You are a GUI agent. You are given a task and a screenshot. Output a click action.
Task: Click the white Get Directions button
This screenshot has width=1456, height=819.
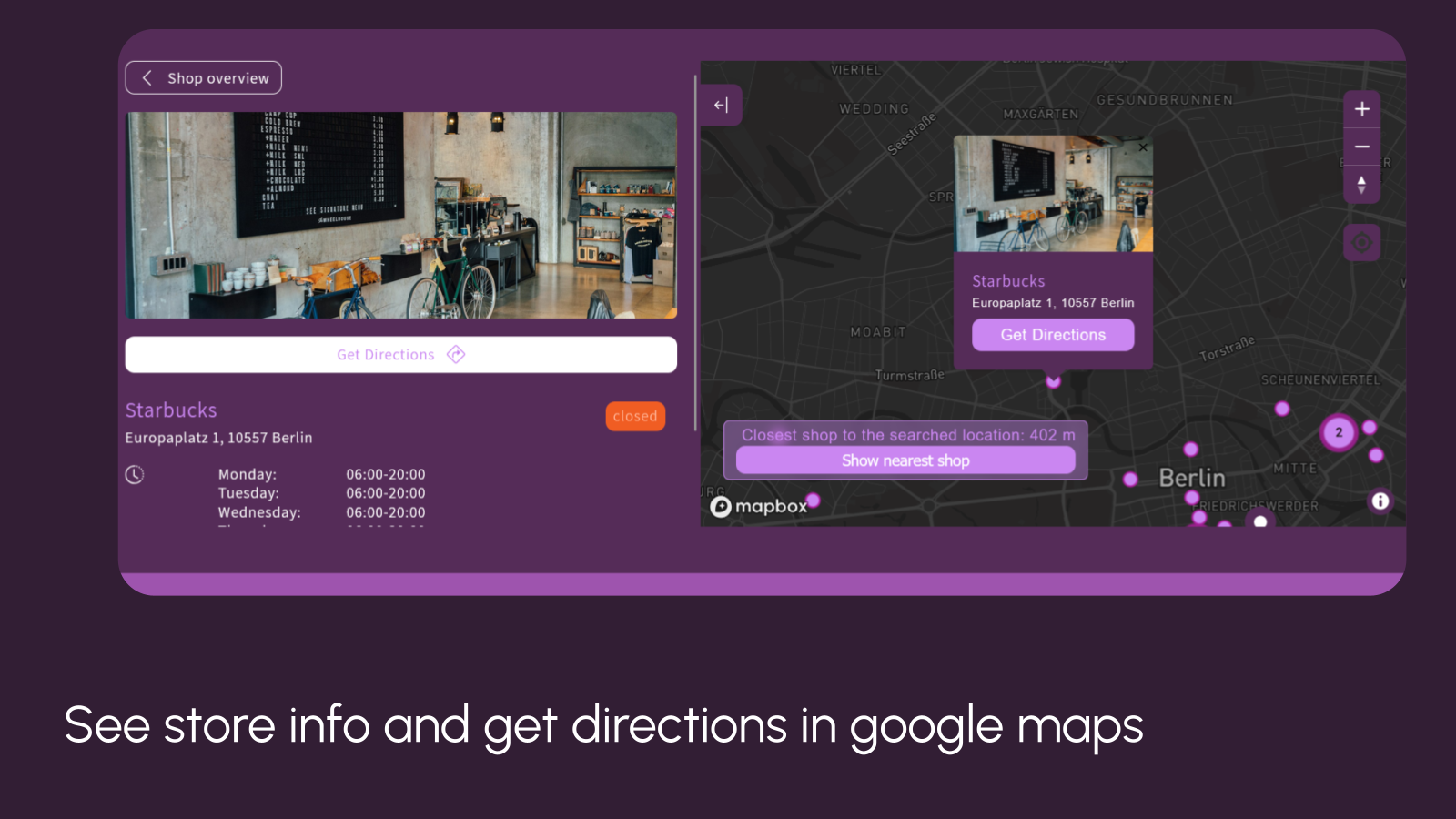(401, 355)
